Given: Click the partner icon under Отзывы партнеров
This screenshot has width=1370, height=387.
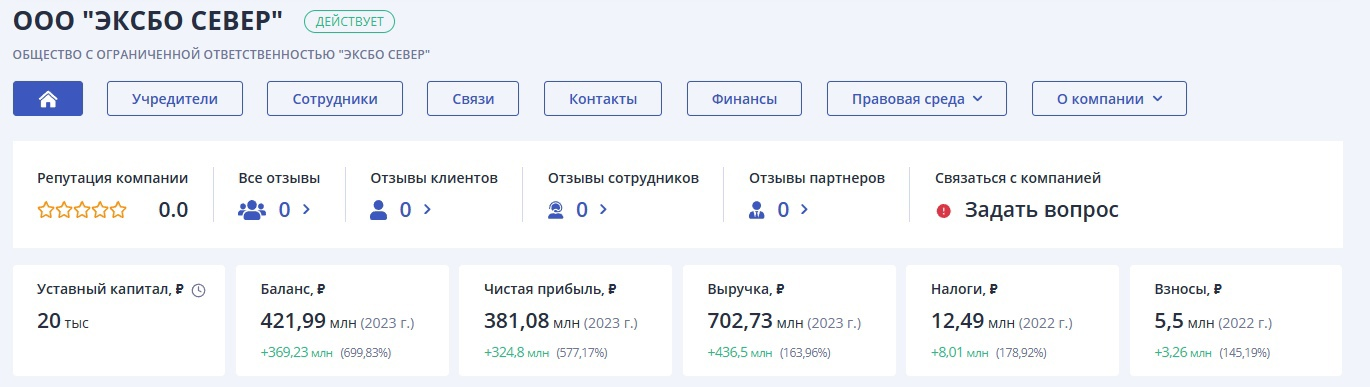Looking at the screenshot, I should point(757,210).
